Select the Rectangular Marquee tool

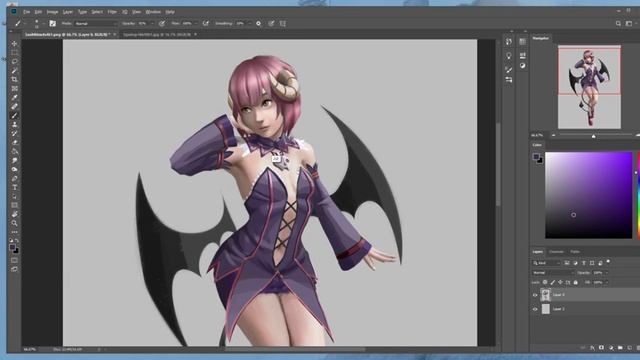click(14, 53)
